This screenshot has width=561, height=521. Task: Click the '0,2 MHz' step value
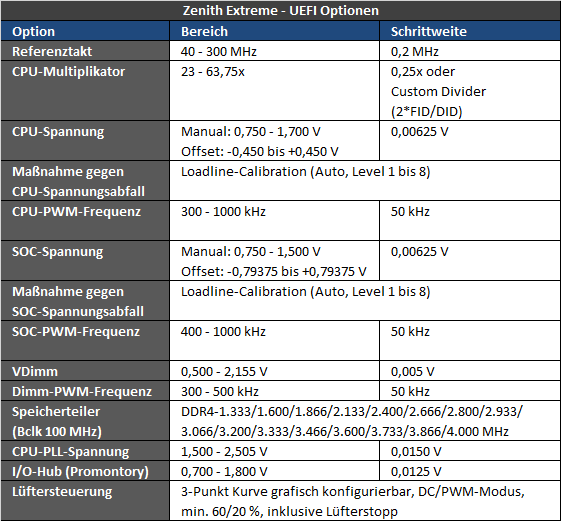pos(415,52)
